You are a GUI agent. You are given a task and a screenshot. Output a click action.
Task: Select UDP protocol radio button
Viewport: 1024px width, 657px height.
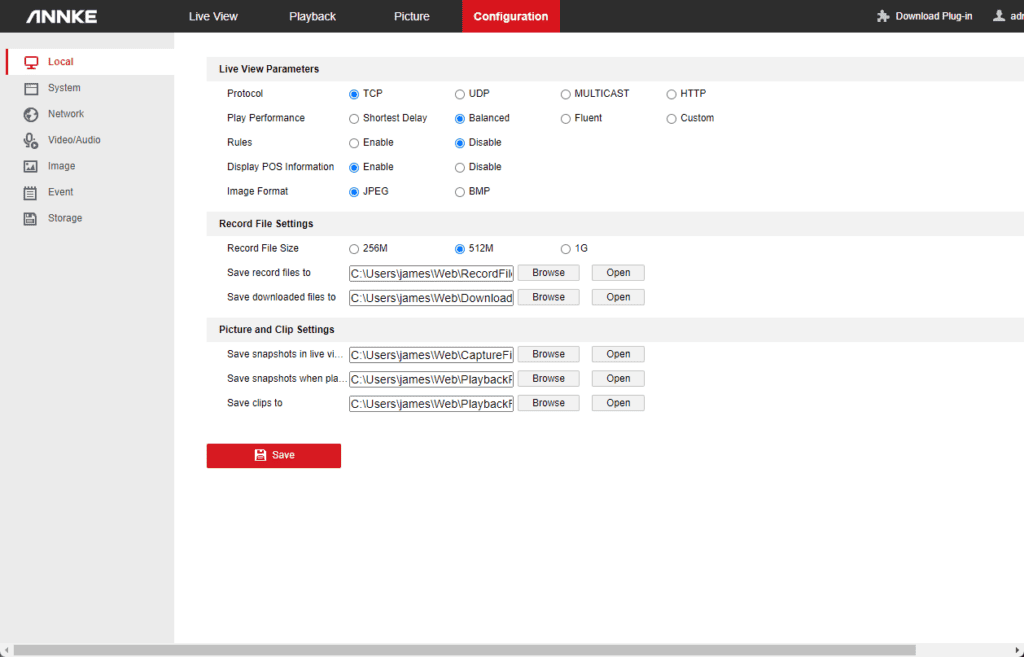click(x=460, y=94)
